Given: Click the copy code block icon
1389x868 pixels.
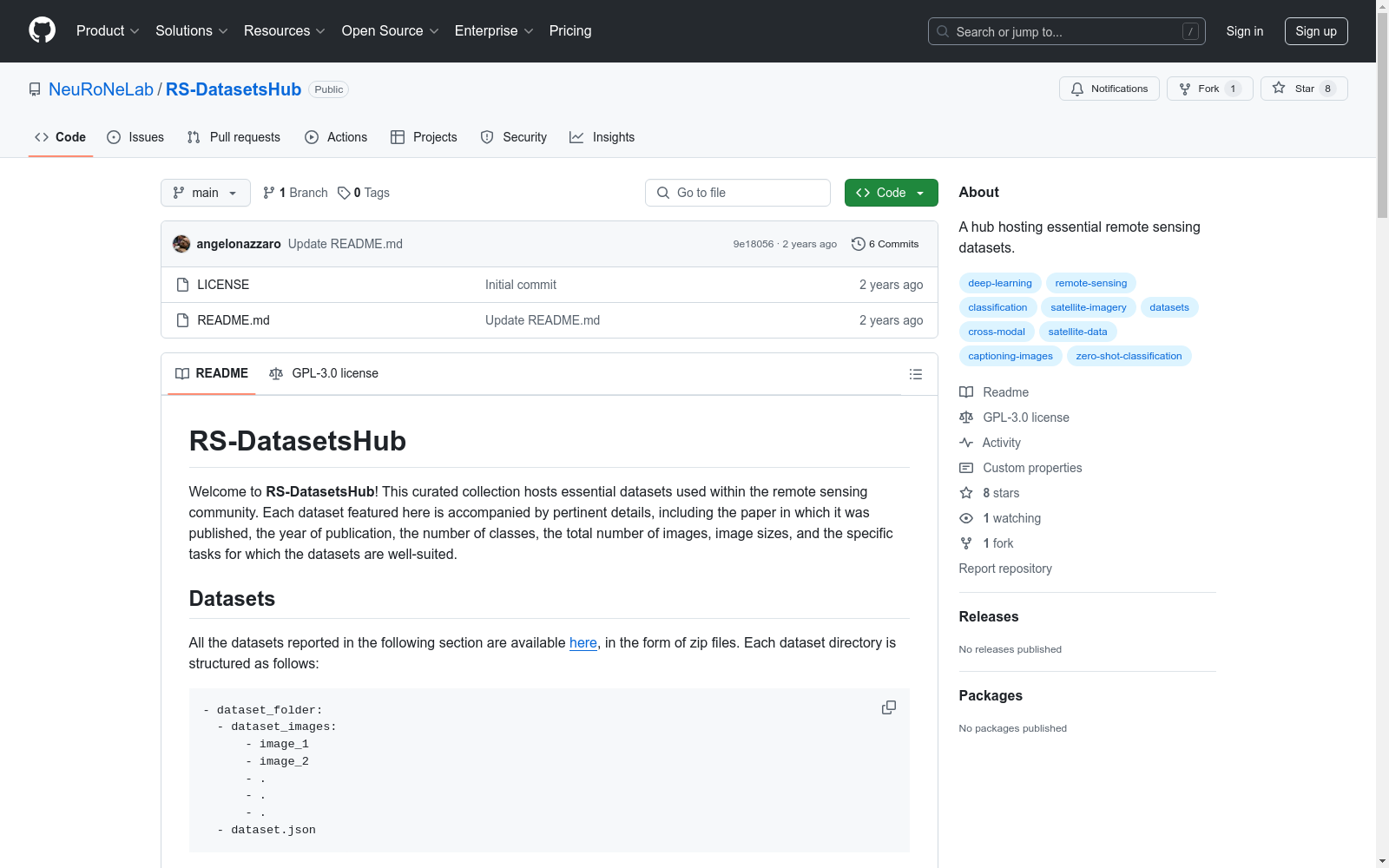Looking at the screenshot, I should click(x=889, y=707).
